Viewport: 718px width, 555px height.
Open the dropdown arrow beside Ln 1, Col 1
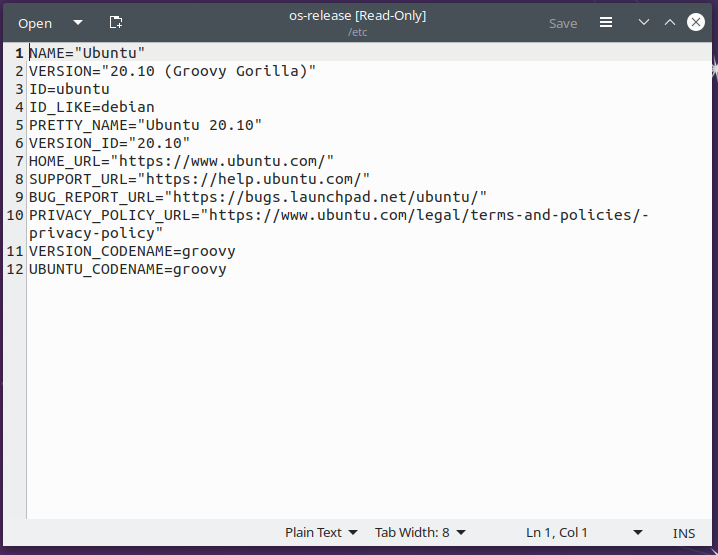coord(637,533)
